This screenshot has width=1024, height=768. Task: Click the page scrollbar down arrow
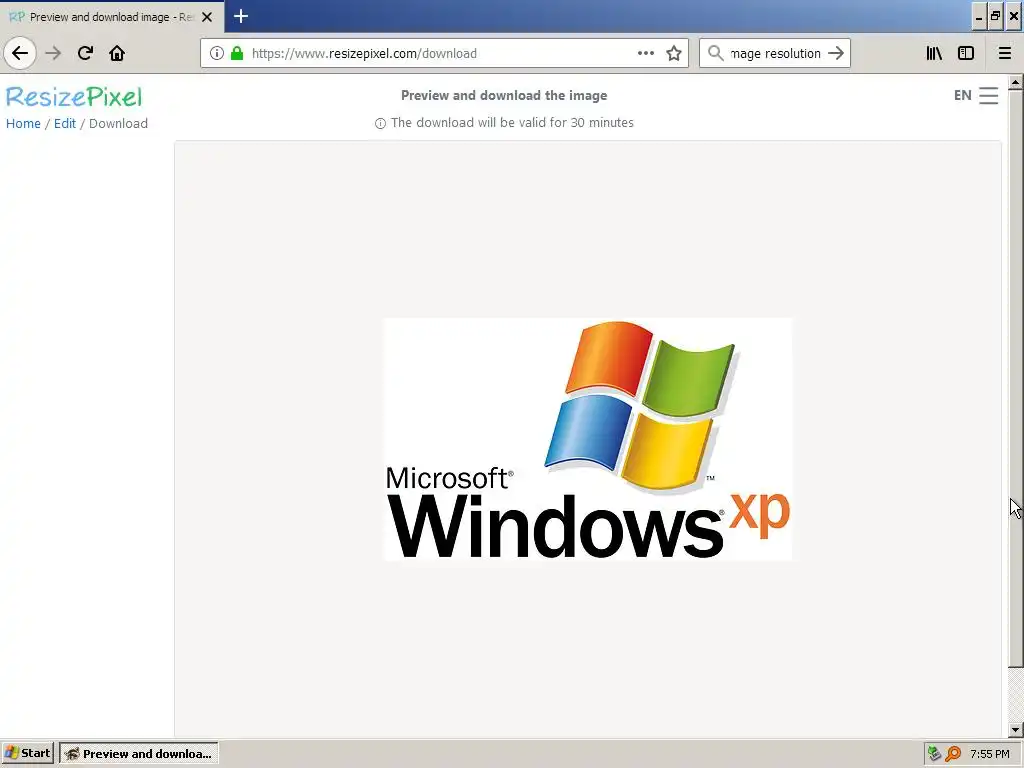tap(1015, 730)
